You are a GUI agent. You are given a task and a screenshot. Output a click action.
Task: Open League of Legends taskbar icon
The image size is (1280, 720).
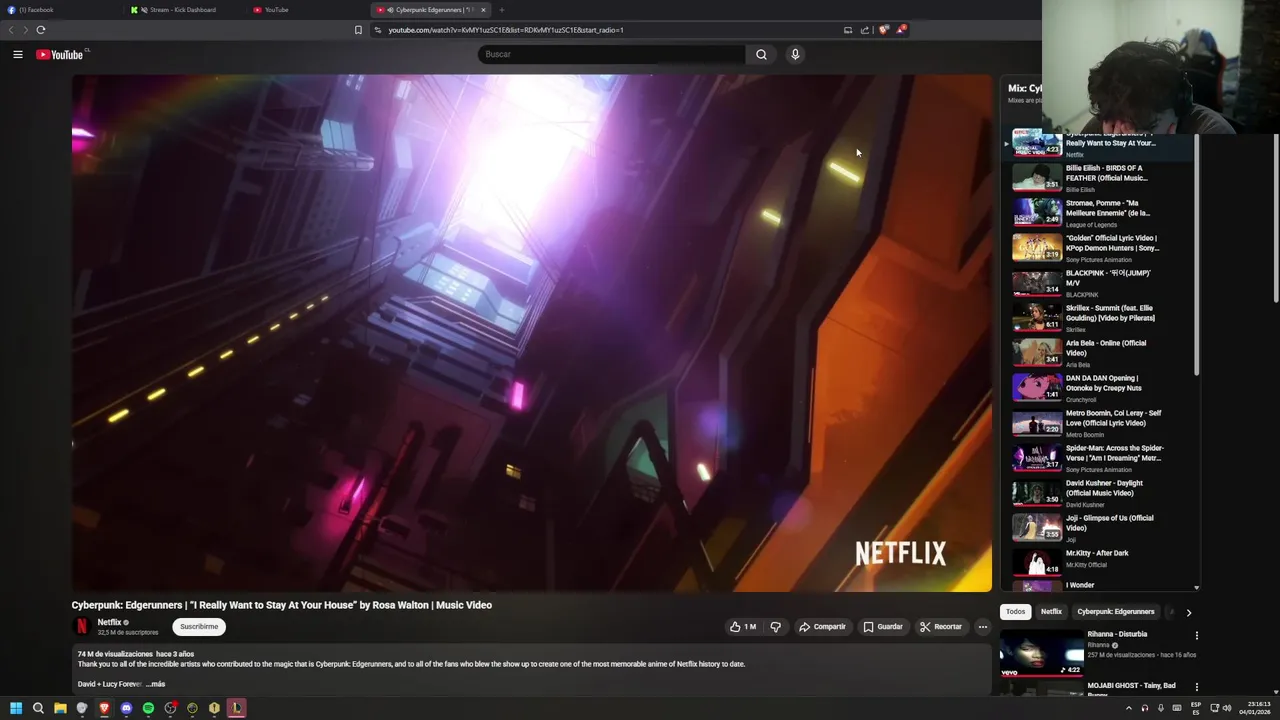click(x=236, y=708)
